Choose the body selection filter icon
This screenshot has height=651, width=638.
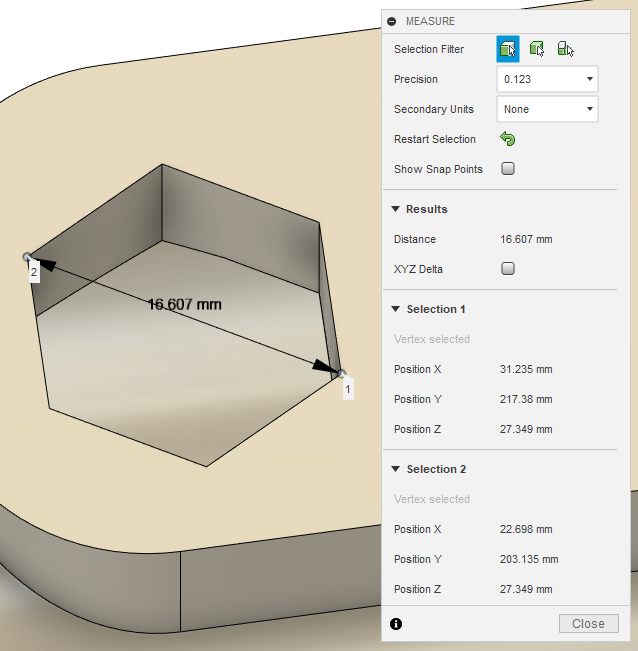tap(537, 49)
